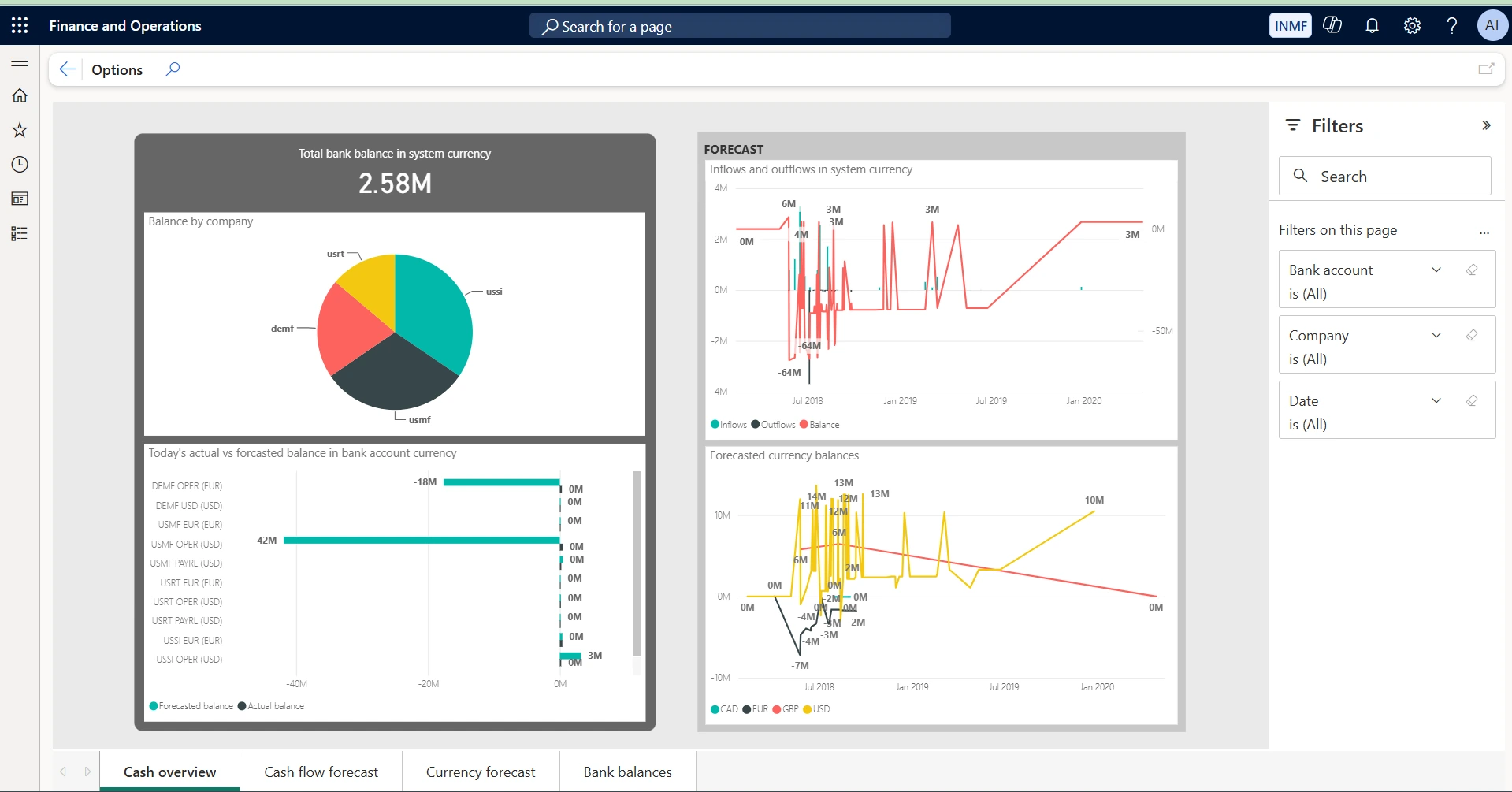This screenshot has width=1512, height=792.
Task: Click the Inflows legend item
Action: click(x=728, y=424)
